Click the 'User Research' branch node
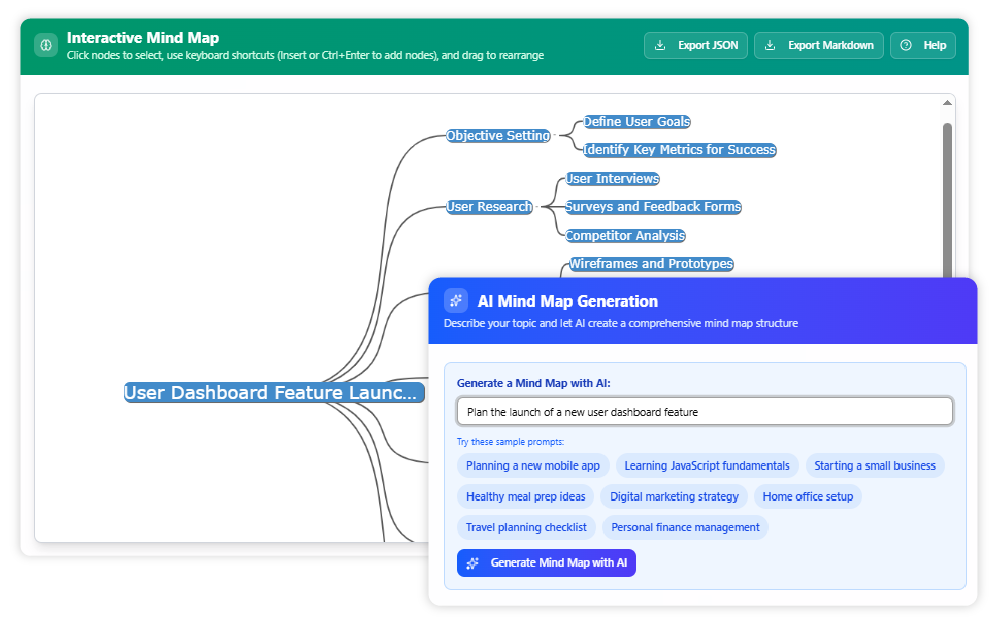Image resolution: width=998 pixels, height=625 pixels. [x=489, y=207]
